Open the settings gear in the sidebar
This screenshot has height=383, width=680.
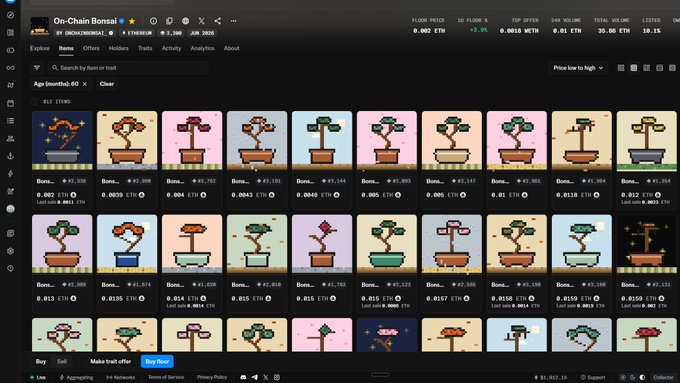(10, 251)
